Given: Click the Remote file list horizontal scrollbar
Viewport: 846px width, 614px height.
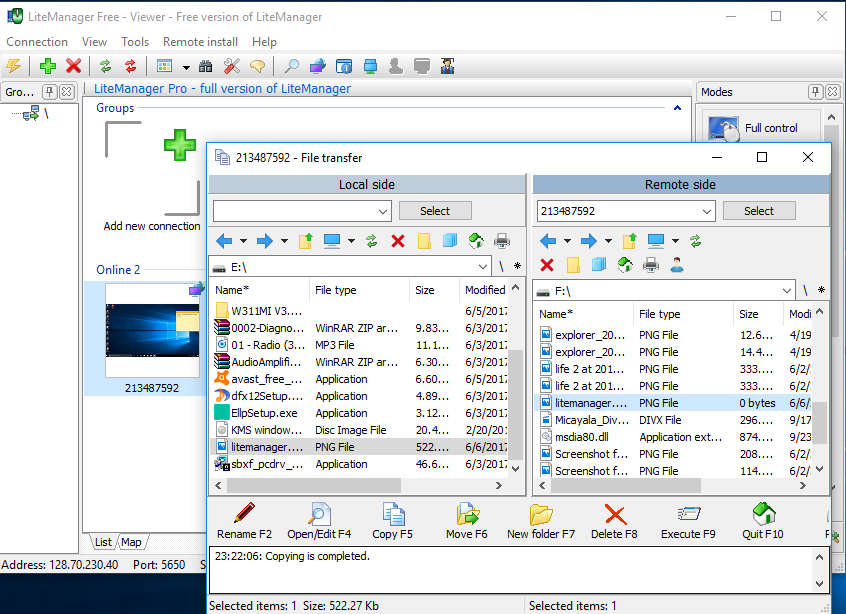Looking at the screenshot, I should point(672,486).
